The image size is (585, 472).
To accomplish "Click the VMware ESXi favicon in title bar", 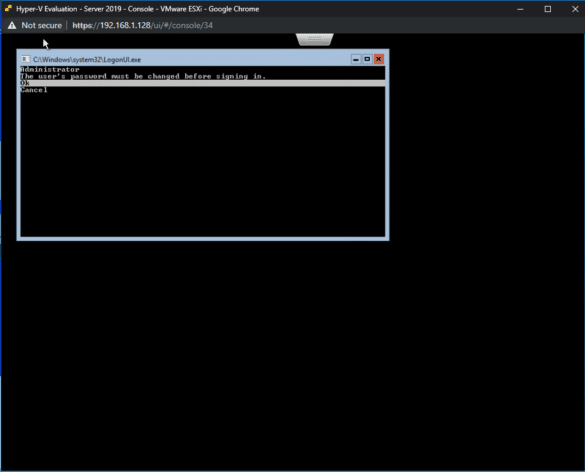I will pos(8,8).
